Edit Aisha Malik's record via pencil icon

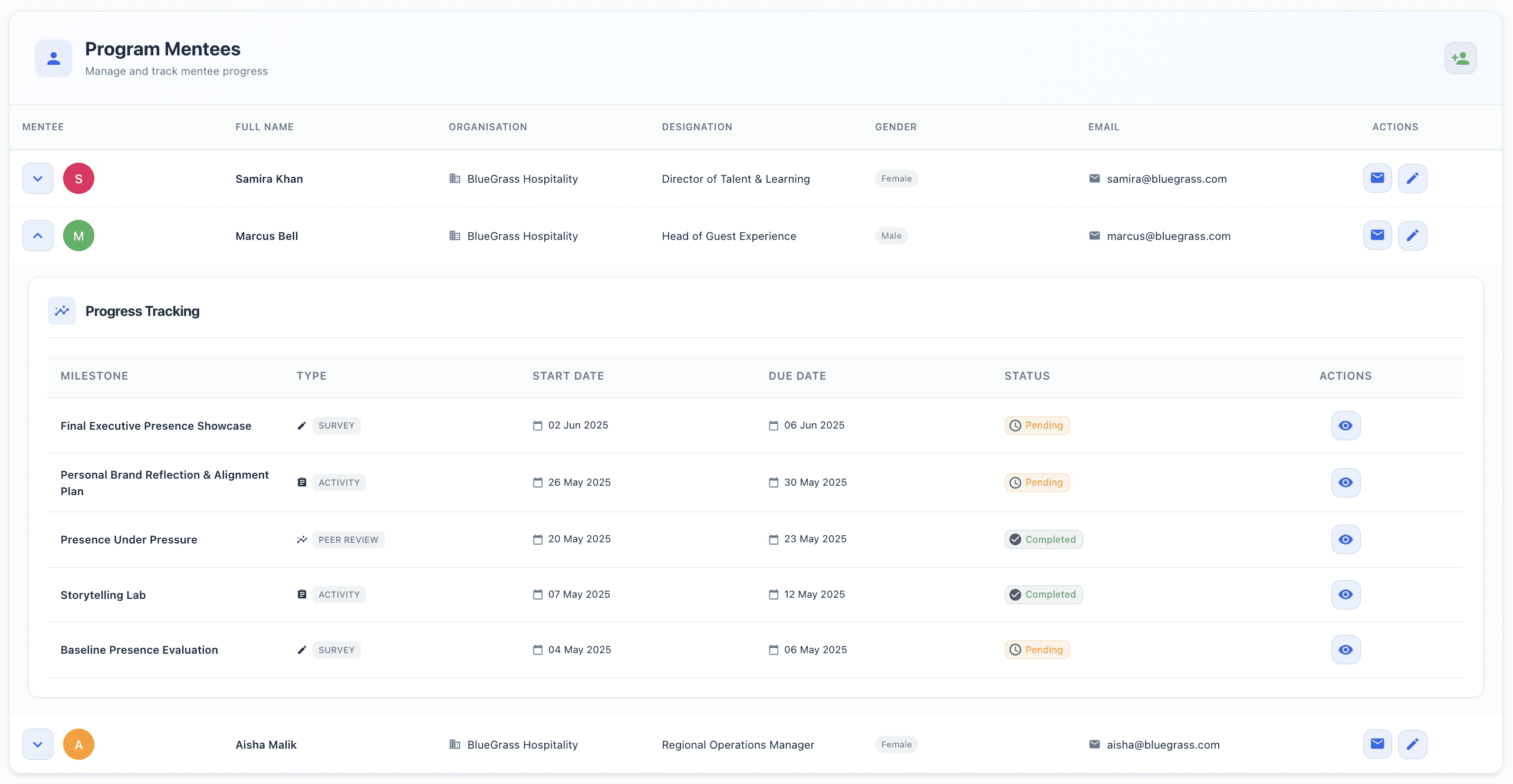pos(1412,744)
